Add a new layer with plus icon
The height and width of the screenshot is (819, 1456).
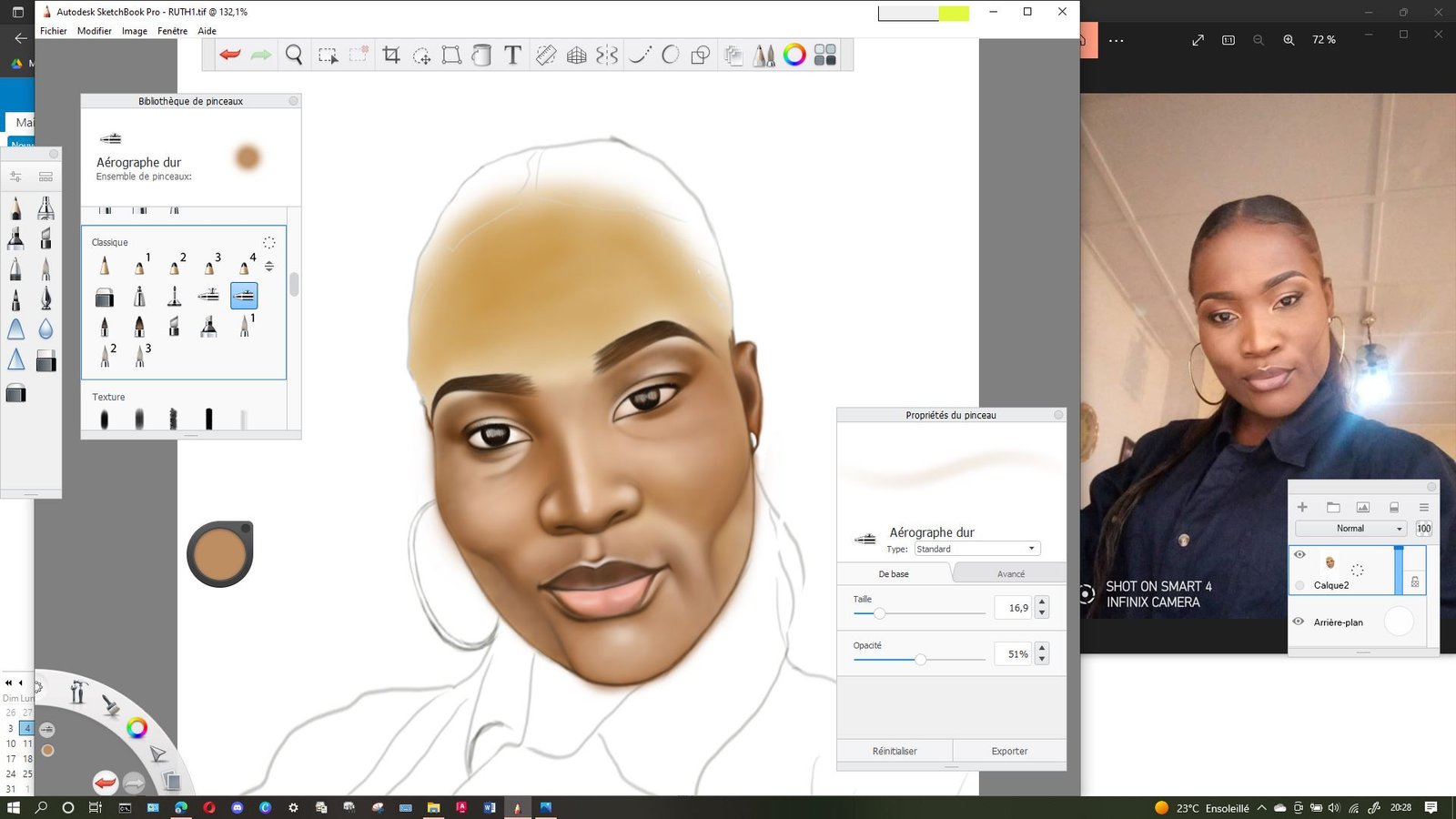[x=1302, y=507]
